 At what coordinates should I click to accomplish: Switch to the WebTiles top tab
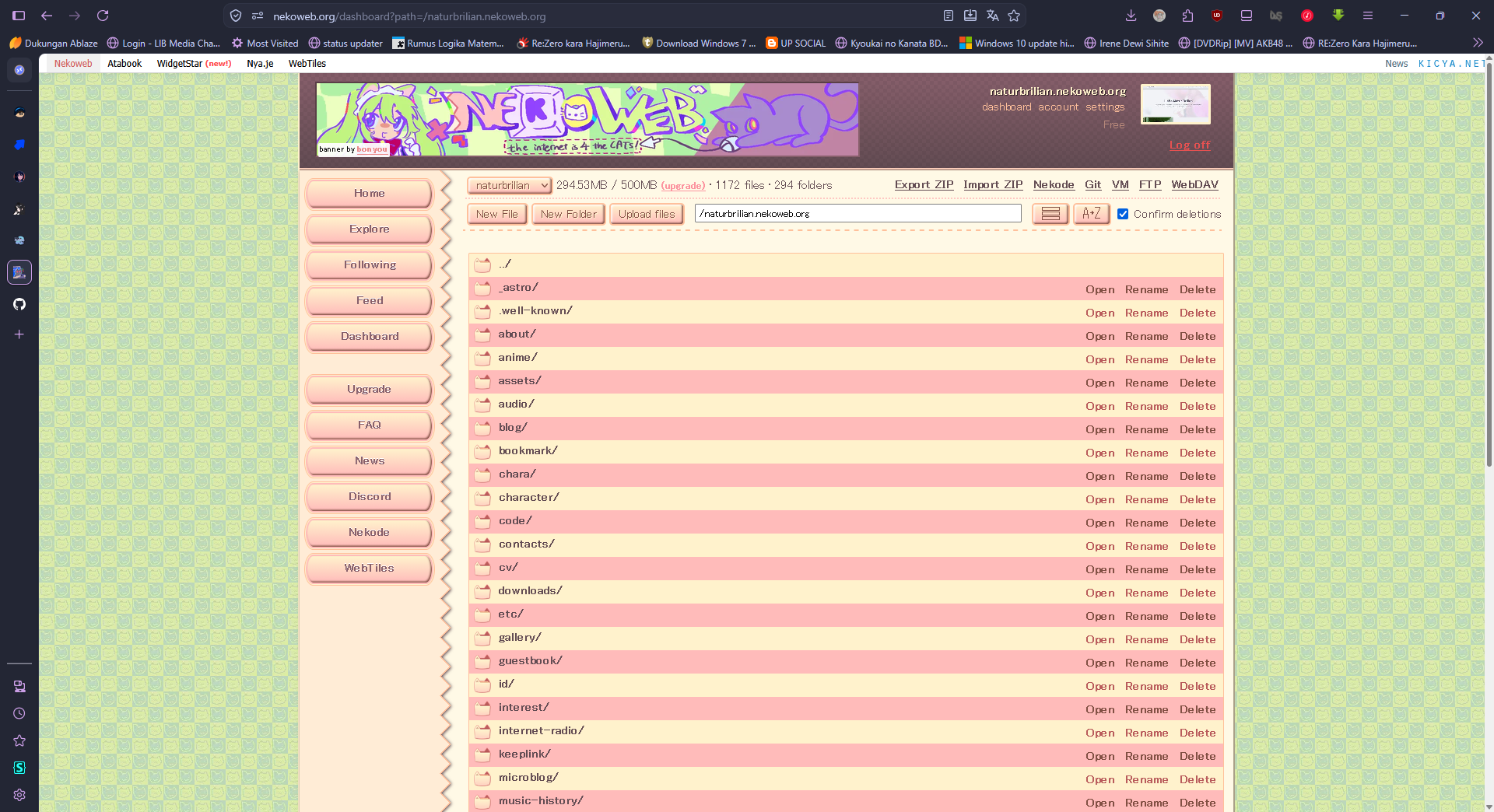(307, 64)
